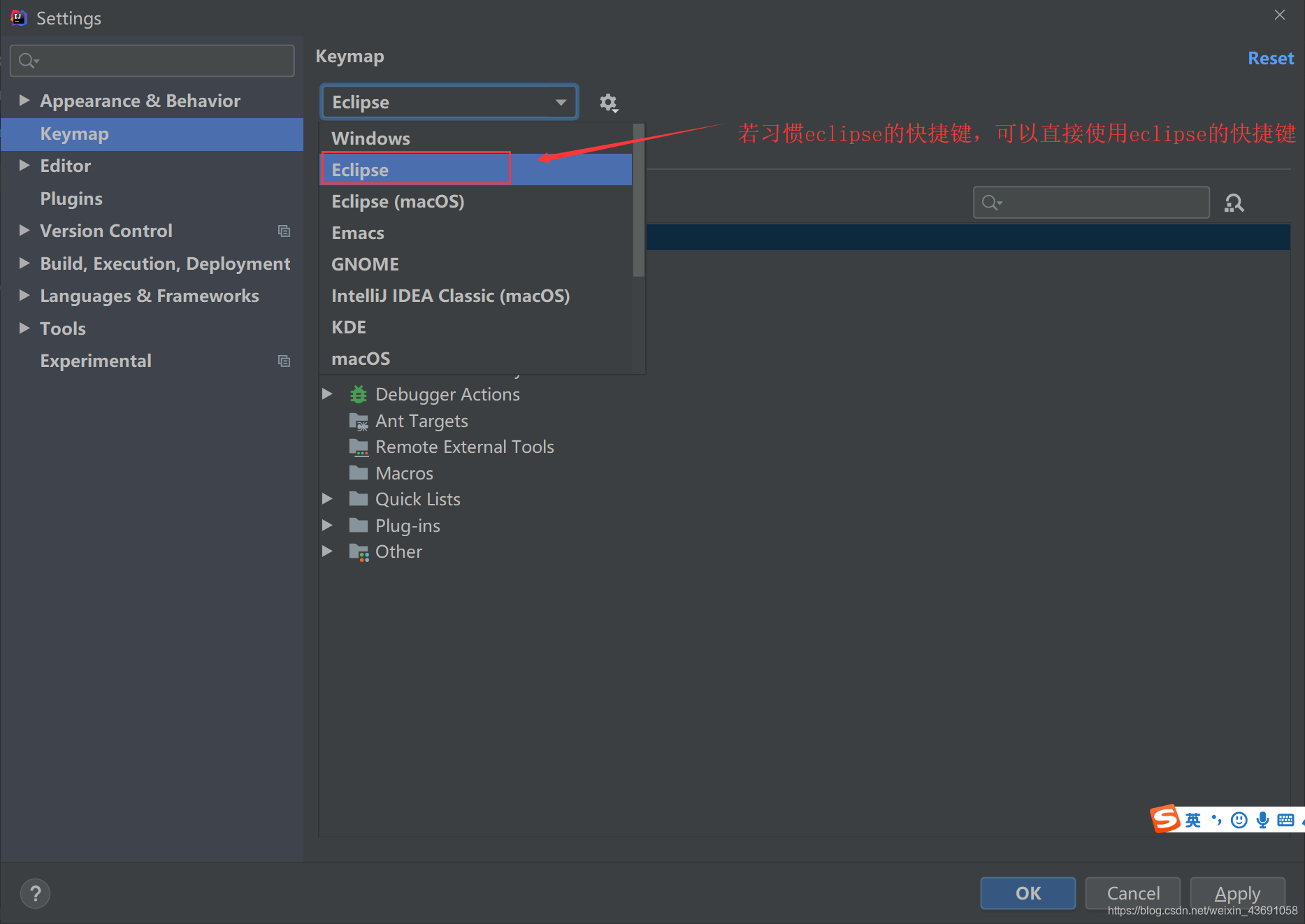Screen dimensions: 1305x924
Task: Click the Sogou input method S logo
Action: point(1166,818)
